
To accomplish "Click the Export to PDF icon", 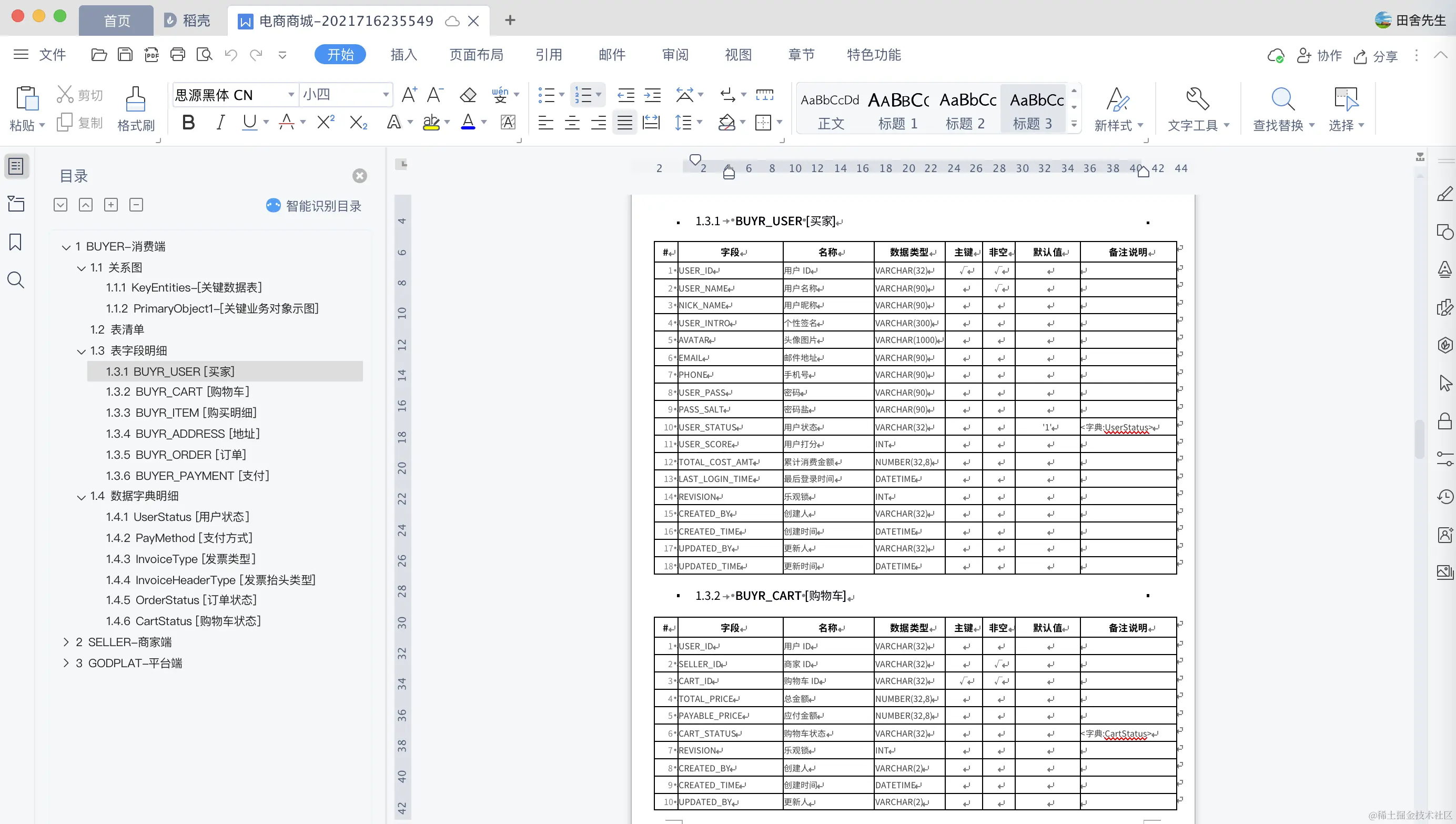I will [151, 55].
